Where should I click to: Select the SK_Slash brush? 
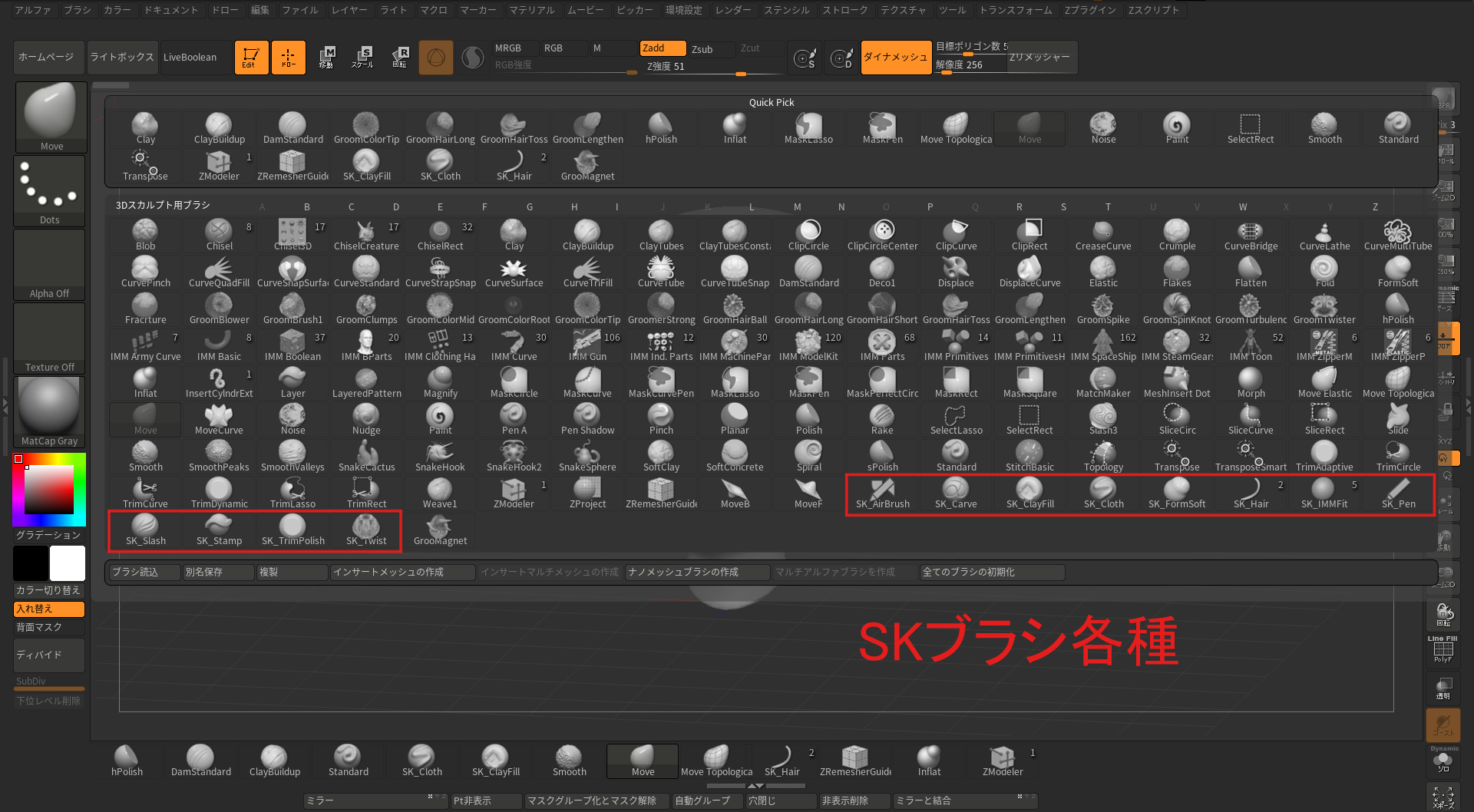coord(145,530)
